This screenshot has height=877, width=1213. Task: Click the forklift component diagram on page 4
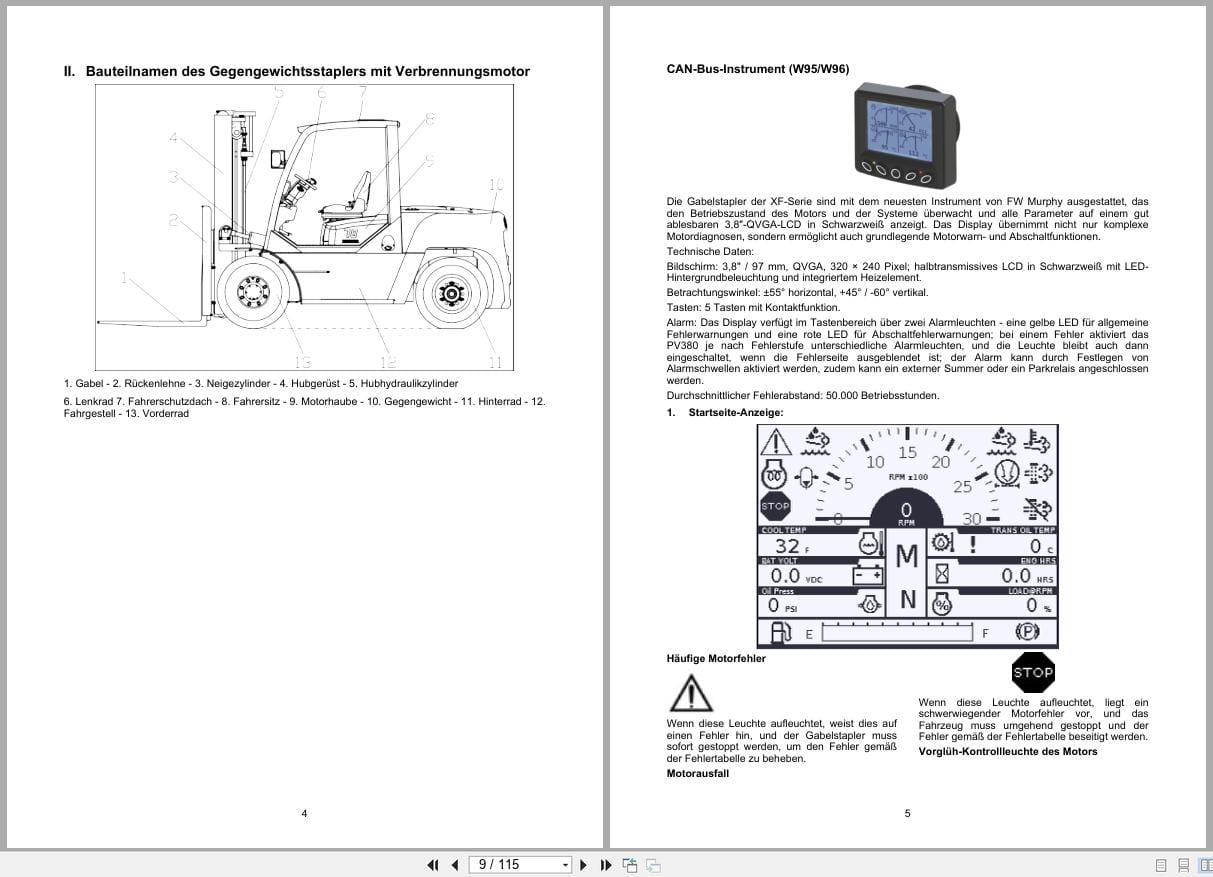coord(304,227)
